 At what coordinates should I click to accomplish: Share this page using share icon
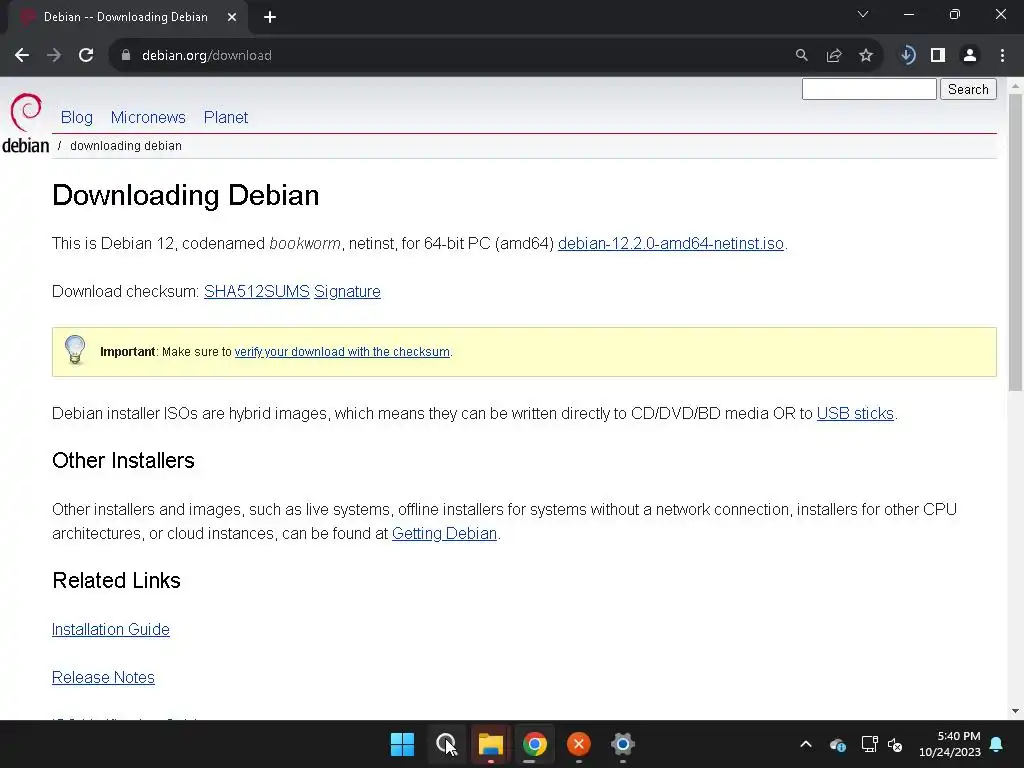tap(834, 56)
